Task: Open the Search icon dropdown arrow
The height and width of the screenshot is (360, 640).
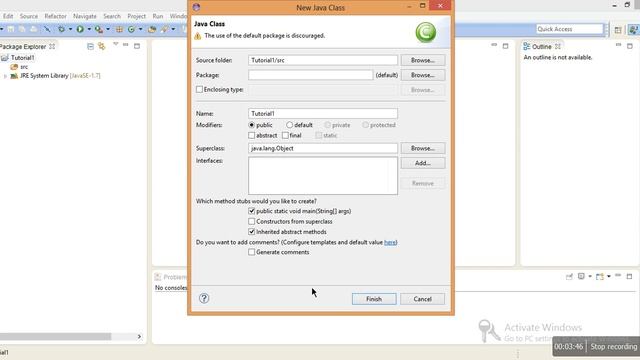Action: pos(173,29)
